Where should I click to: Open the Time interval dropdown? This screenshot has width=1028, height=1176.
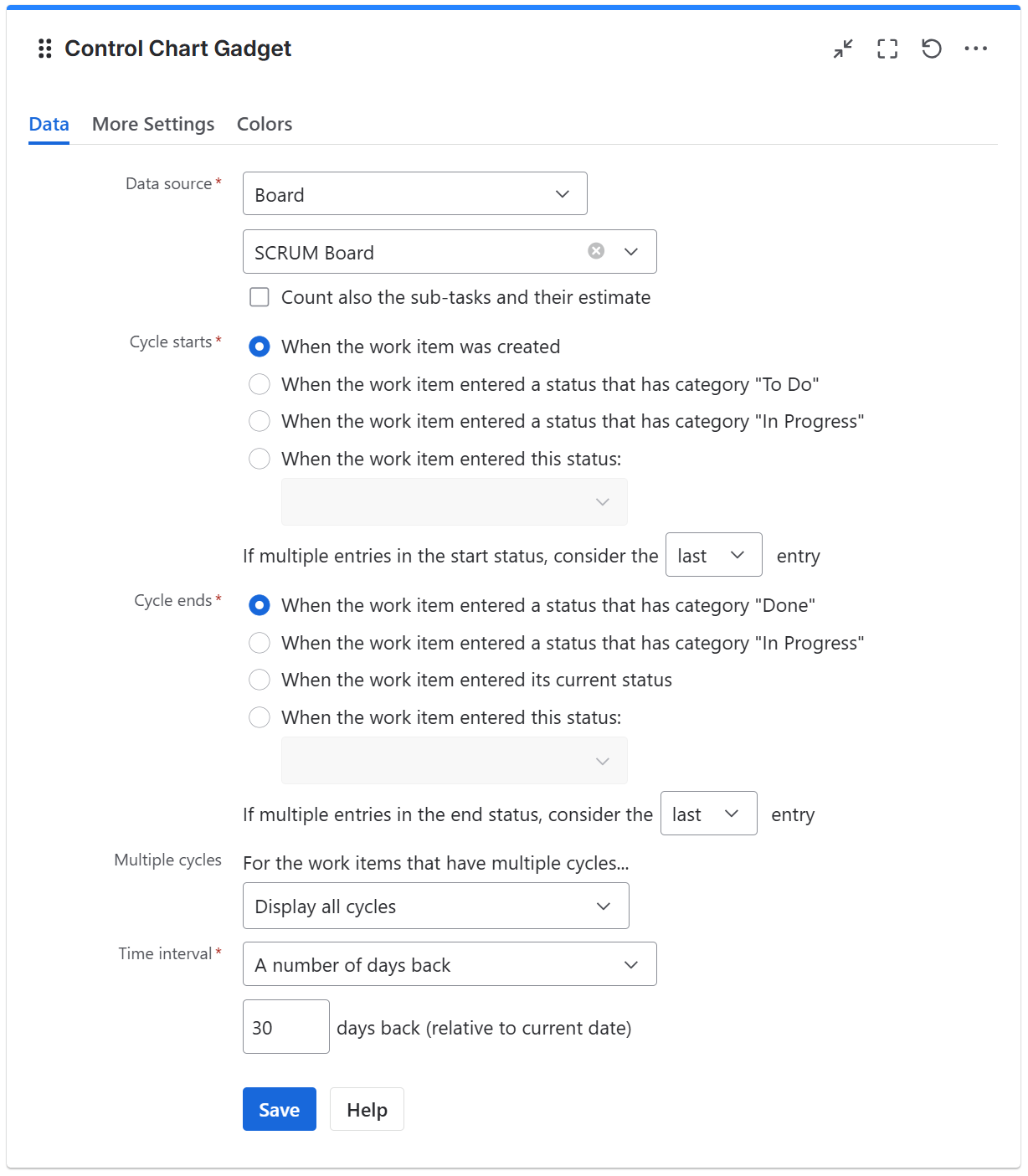tap(450, 964)
